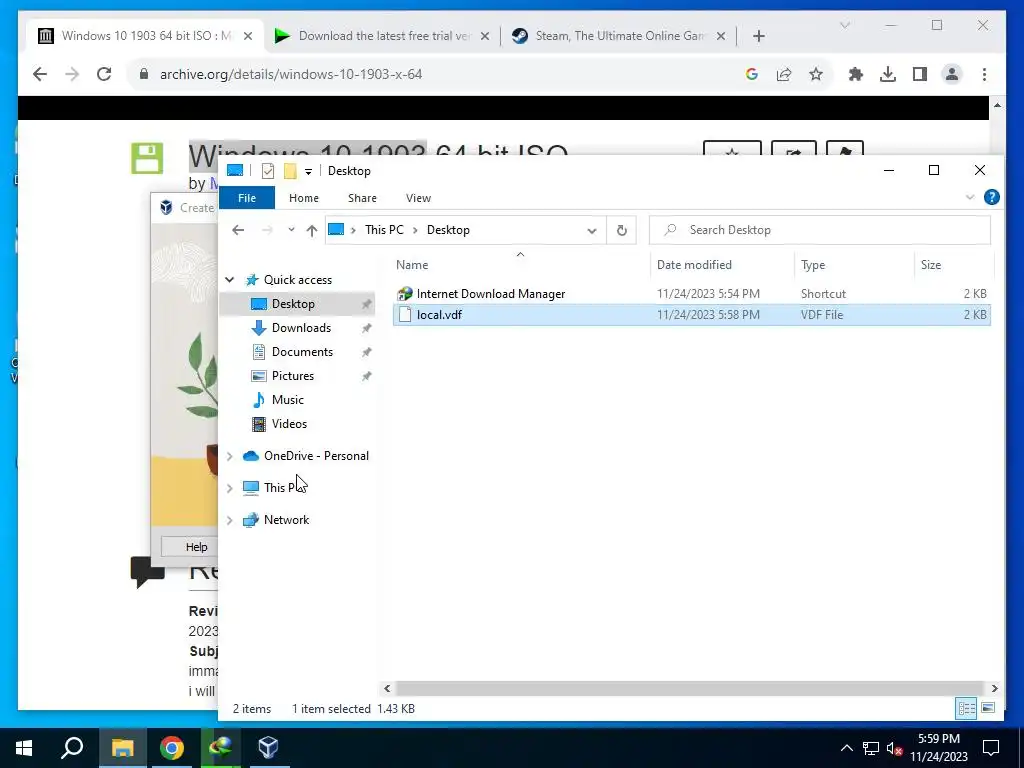1024x768 pixels.
Task: Navigate back in File Explorer
Action: point(238,230)
